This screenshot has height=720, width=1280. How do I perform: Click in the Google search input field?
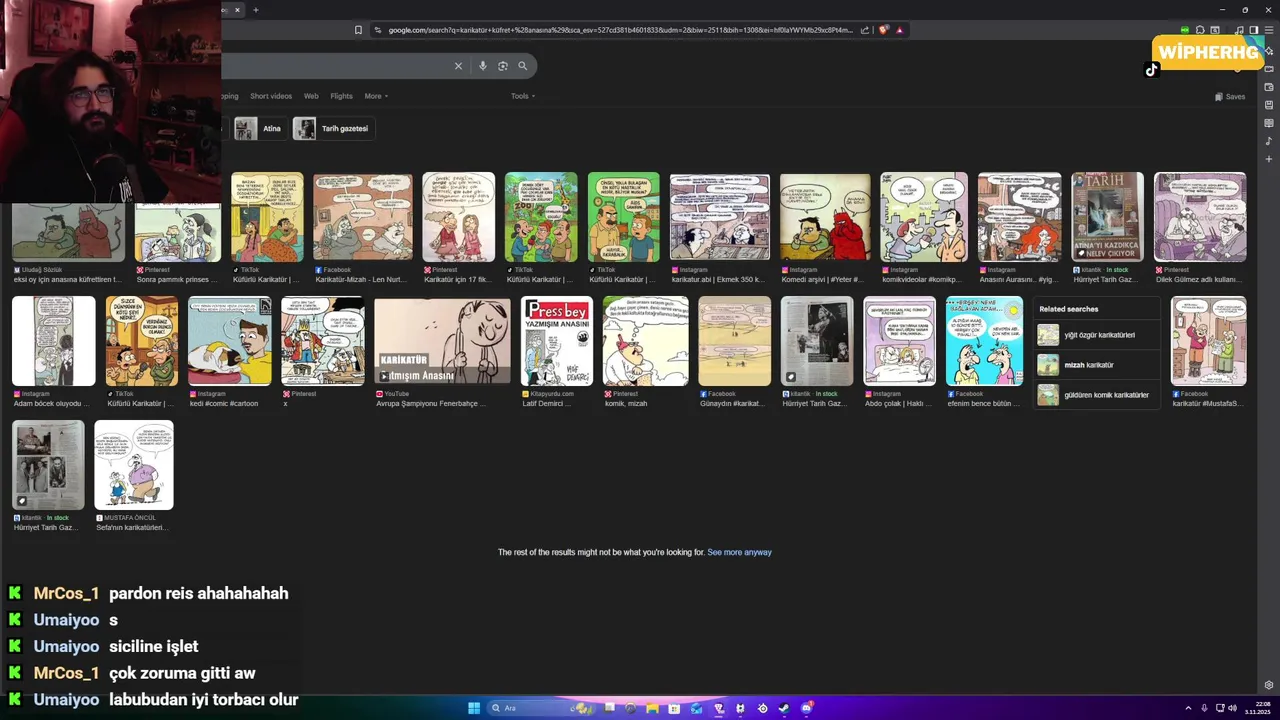pos(335,66)
